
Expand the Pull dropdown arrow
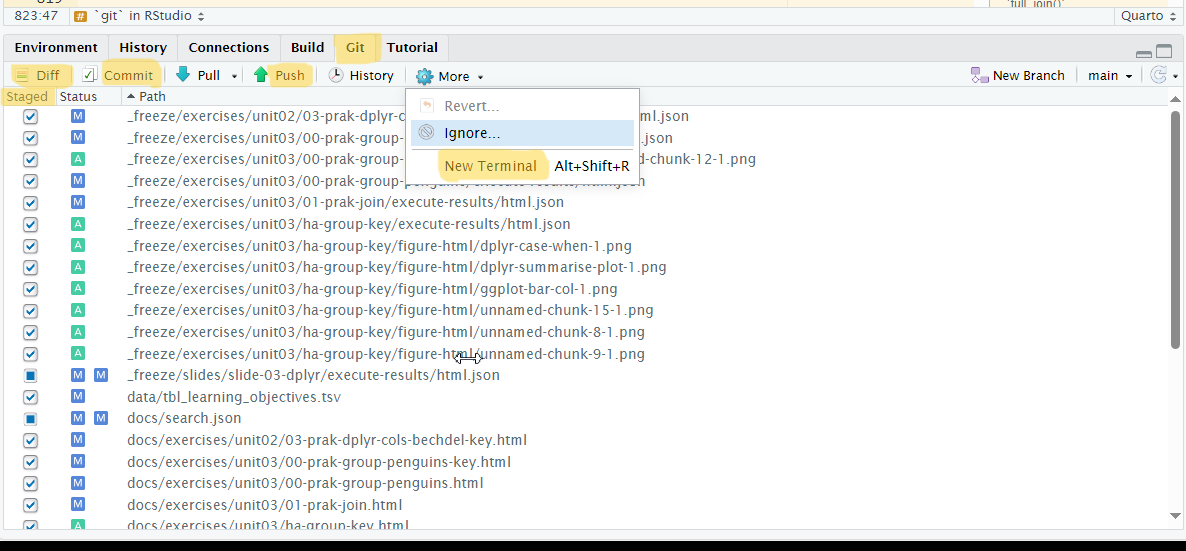[x=234, y=77]
